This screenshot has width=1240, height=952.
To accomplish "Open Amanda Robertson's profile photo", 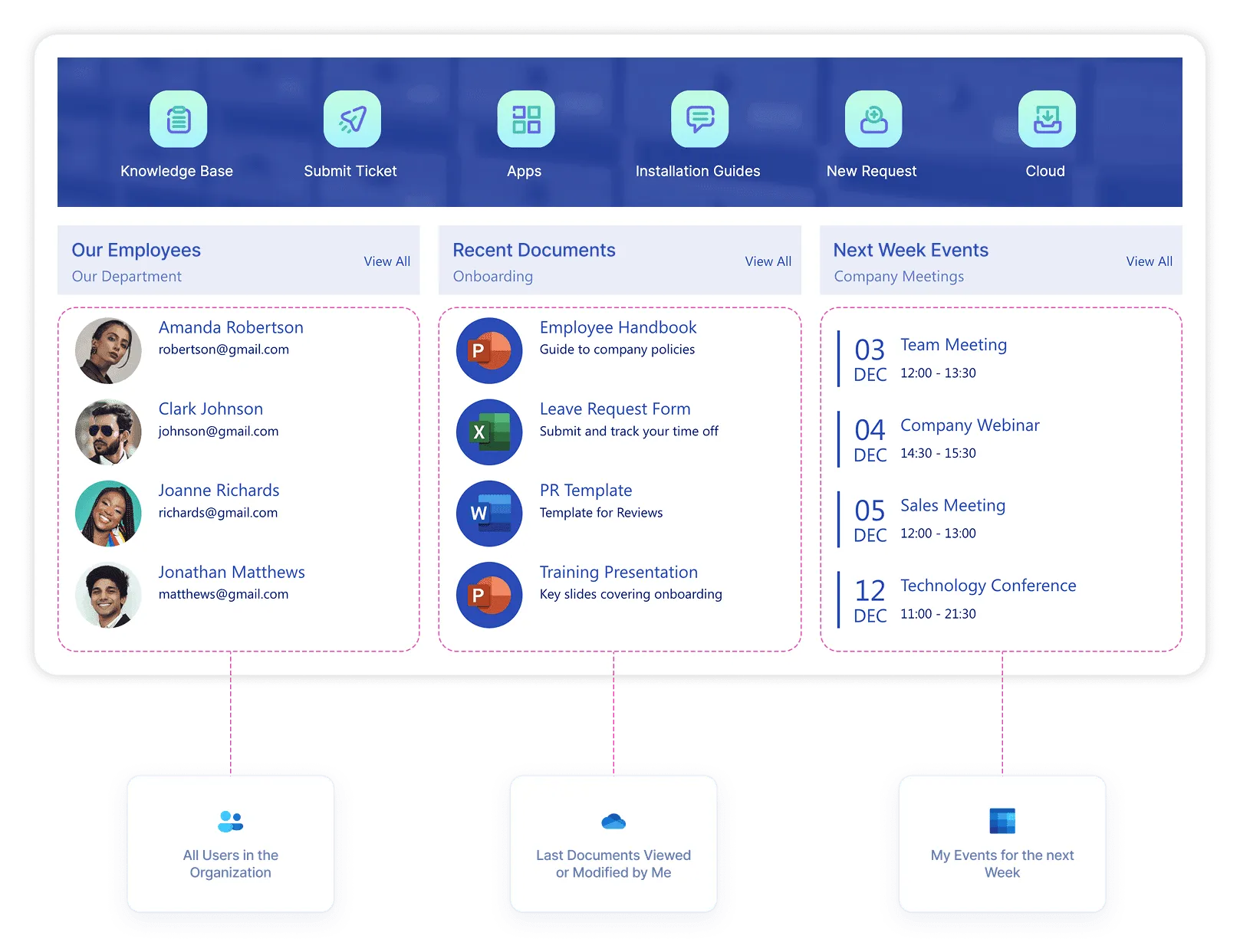I will tap(108, 350).
